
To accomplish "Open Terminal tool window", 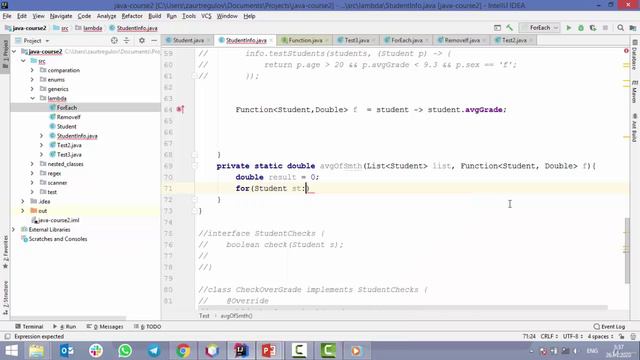I will click(x=29, y=327).
